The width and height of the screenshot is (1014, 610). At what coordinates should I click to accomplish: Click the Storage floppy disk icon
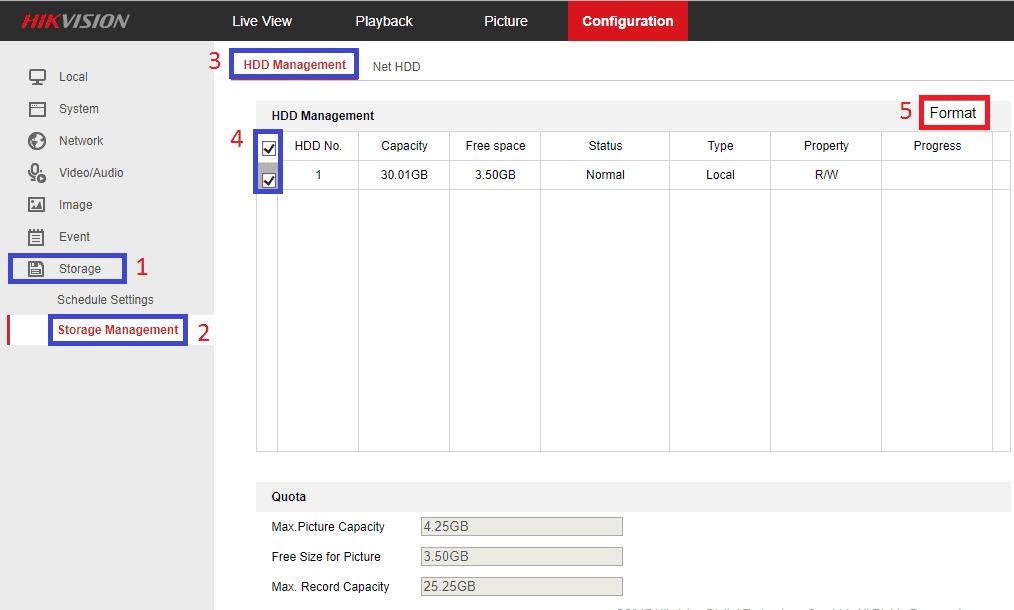click(36, 268)
